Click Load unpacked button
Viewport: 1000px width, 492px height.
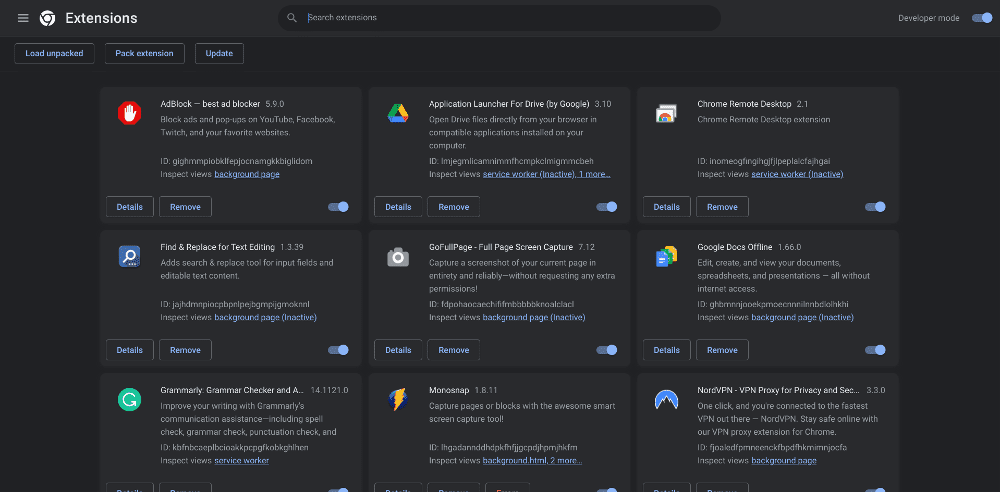54,54
